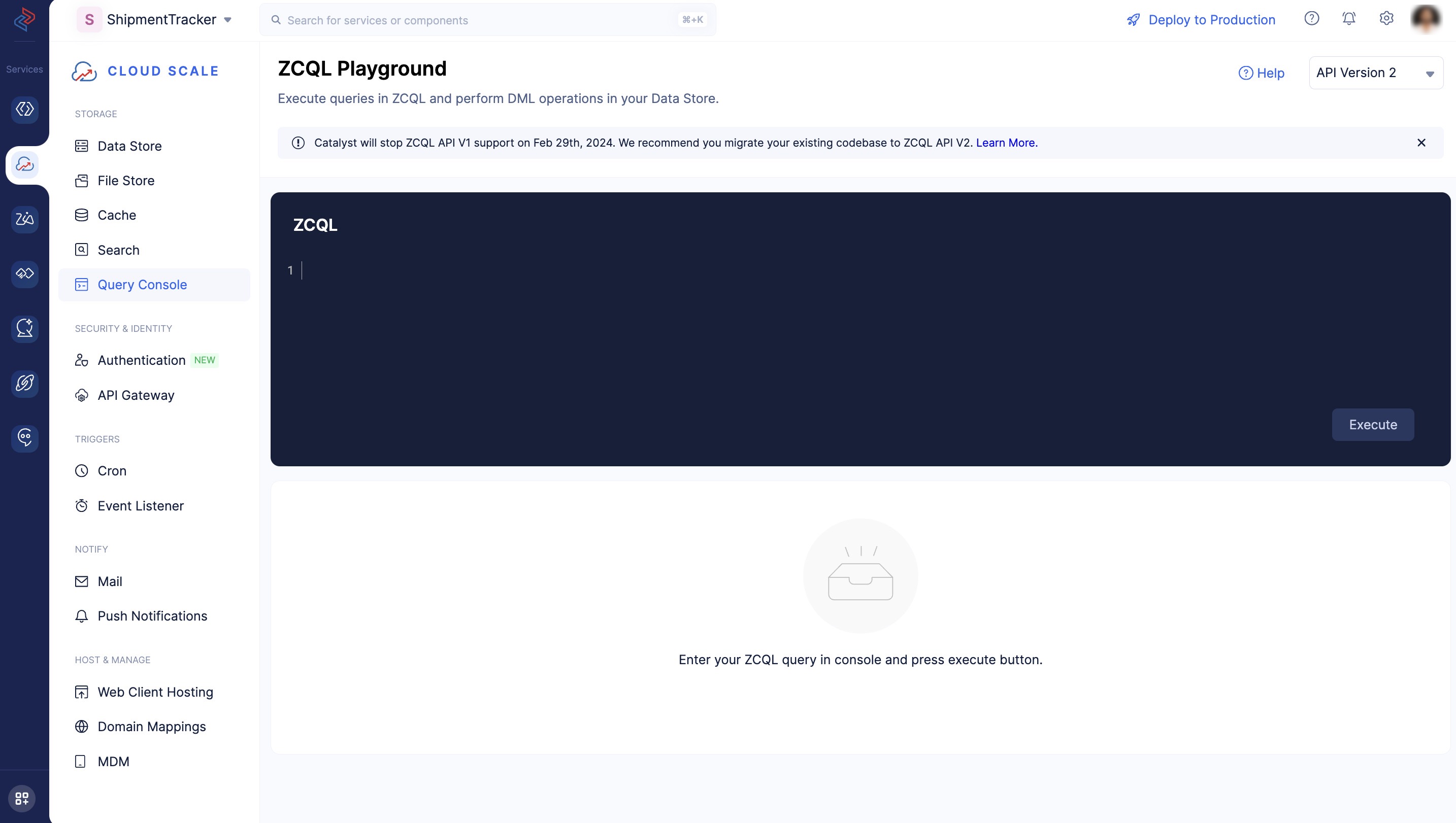The height and width of the screenshot is (823, 1456).
Task: Dismiss the ZCQL API V1 warning
Action: pyautogui.click(x=1421, y=142)
